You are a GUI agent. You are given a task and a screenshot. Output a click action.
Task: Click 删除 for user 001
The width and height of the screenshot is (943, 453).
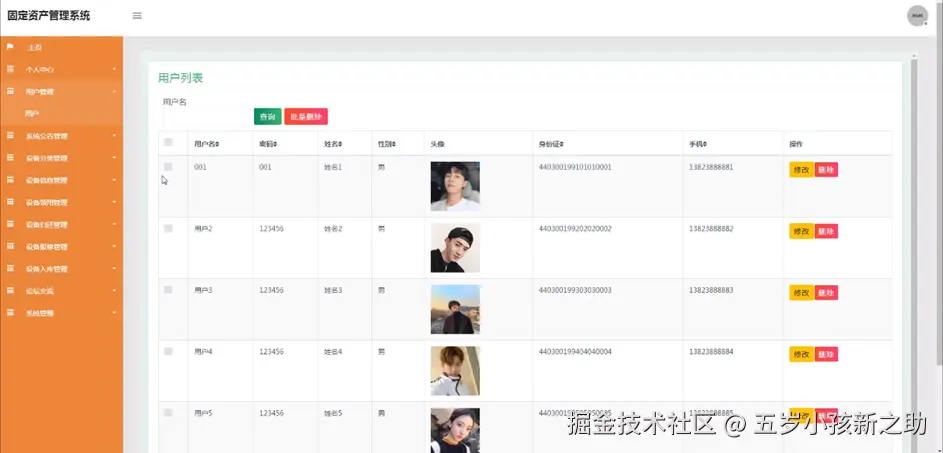point(826,170)
